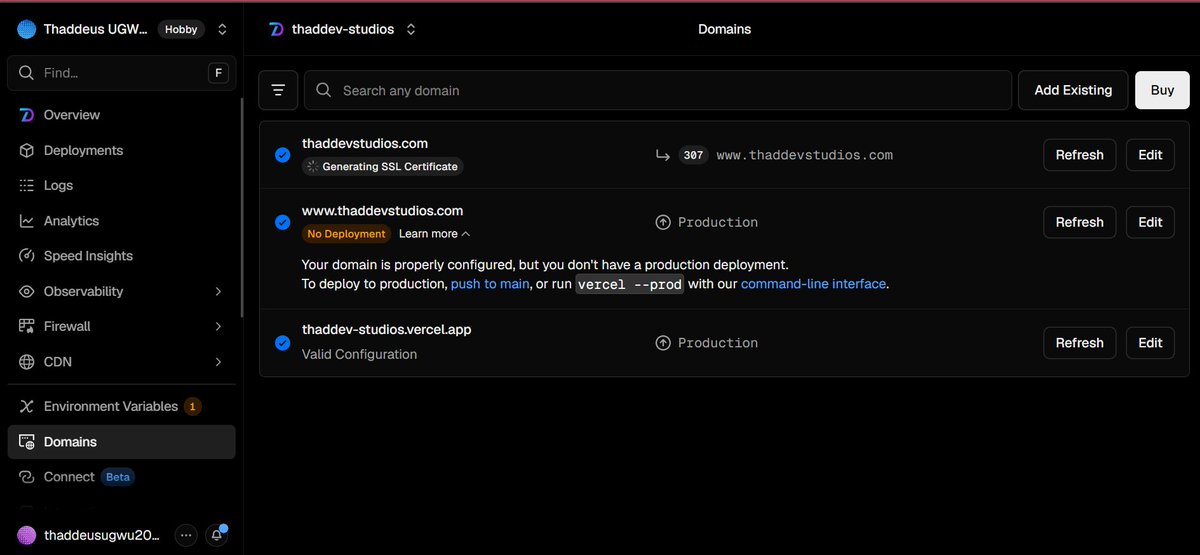Click the user avatar at sidebar bottom
The width and height of the screenshot is (1200, 555).
pos(27,535)
